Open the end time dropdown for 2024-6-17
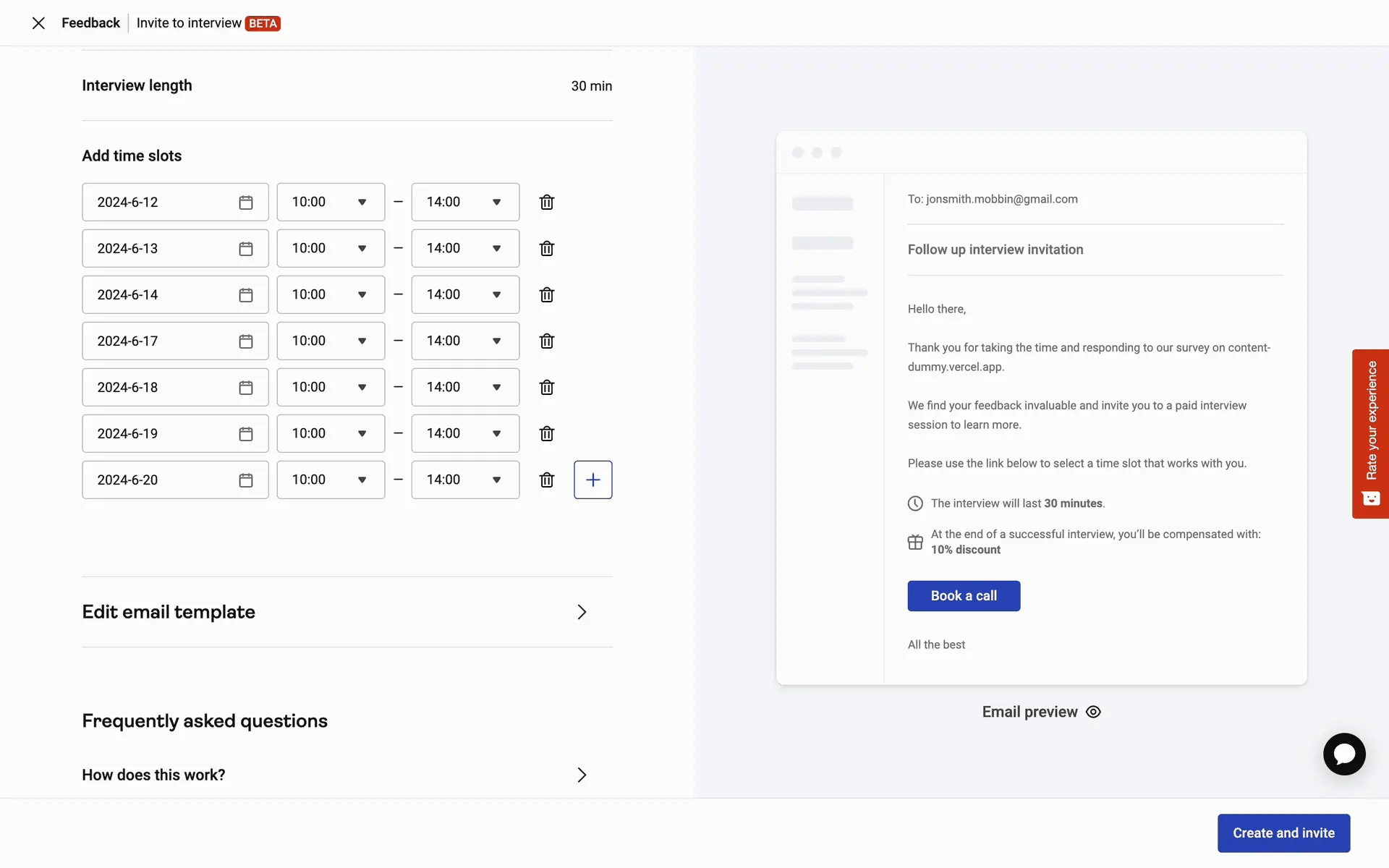 point(465,341)
